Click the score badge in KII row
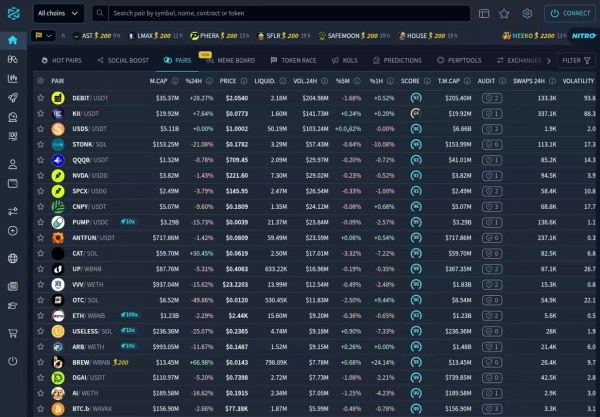Image resolution: width=600 pixels, height=417 pixels. (x=416, y=113)
